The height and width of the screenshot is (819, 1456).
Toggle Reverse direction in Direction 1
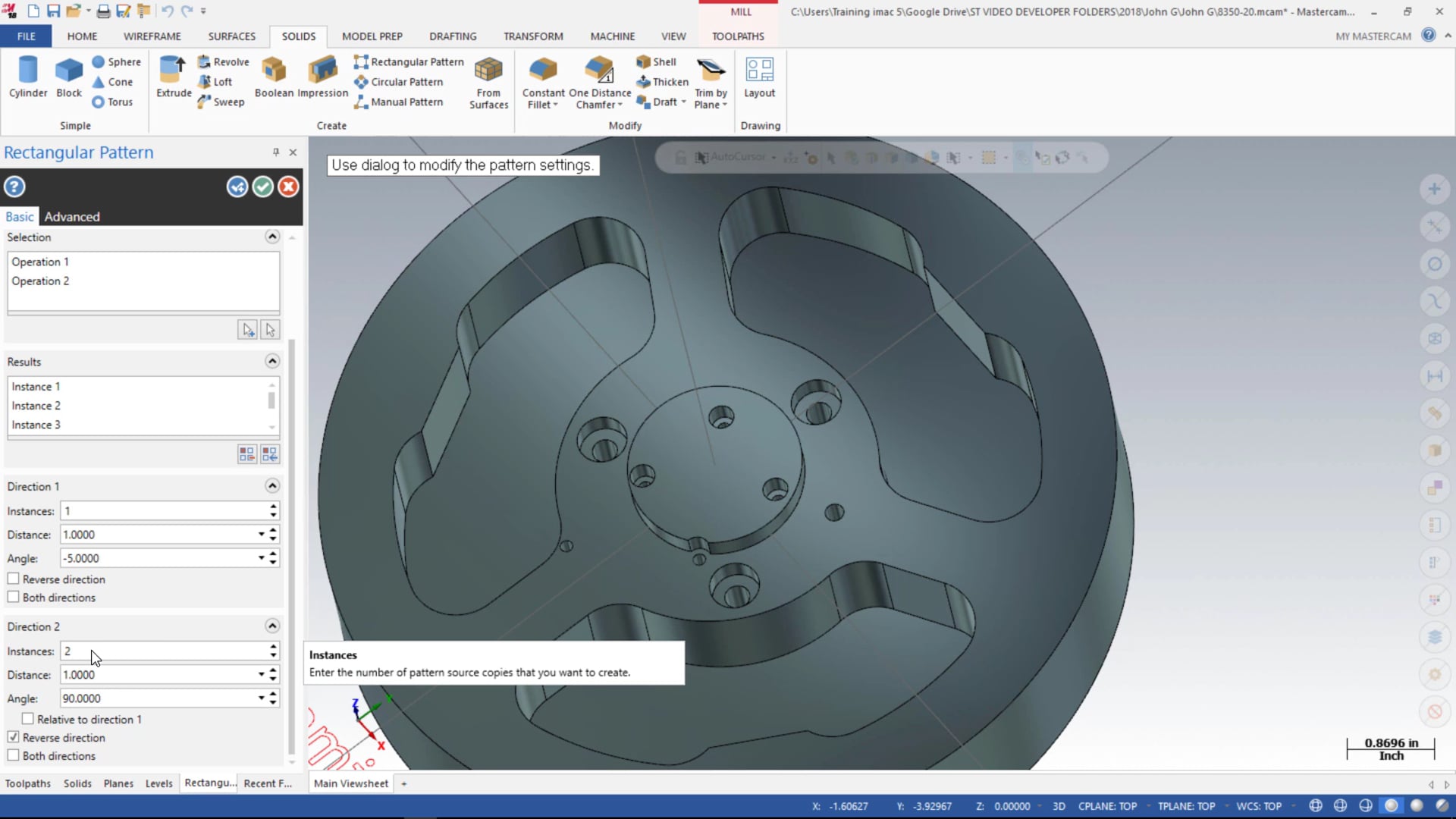click(14, 579)
